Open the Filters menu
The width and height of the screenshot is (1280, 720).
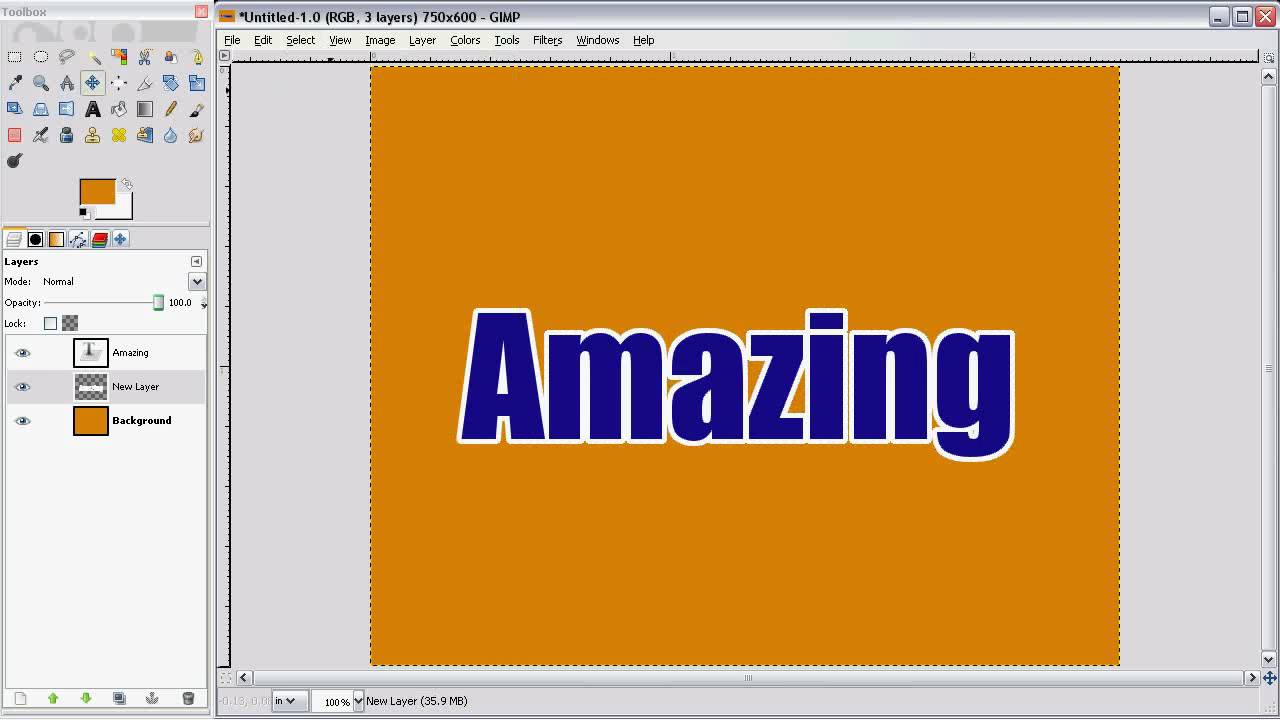(547, 40)
